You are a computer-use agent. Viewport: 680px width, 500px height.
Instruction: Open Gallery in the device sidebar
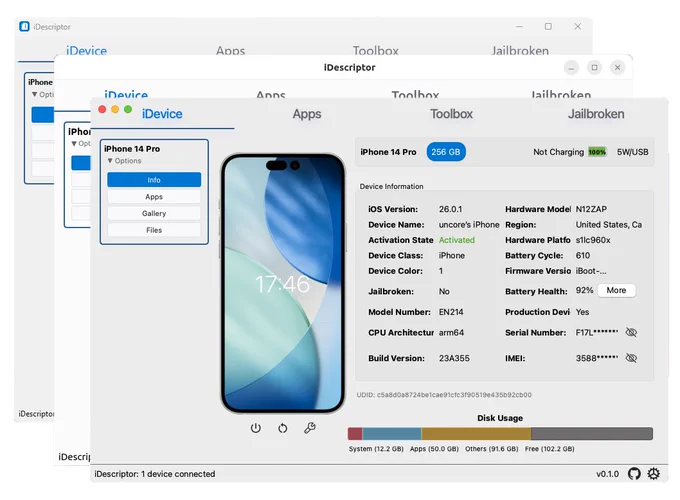click(x=154, y=213)
